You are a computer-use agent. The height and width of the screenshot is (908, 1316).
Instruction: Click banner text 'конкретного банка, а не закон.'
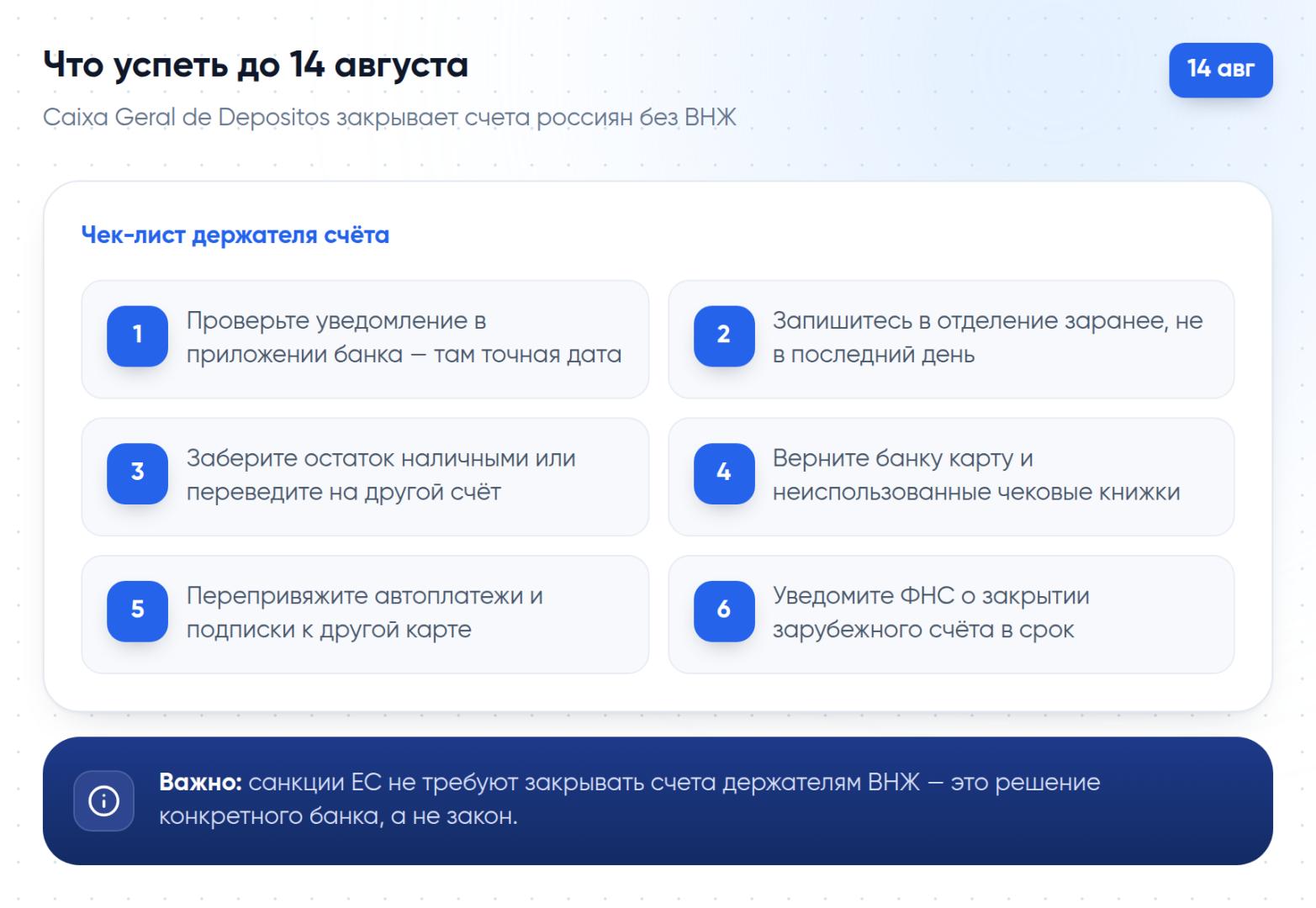click(338, 816)
